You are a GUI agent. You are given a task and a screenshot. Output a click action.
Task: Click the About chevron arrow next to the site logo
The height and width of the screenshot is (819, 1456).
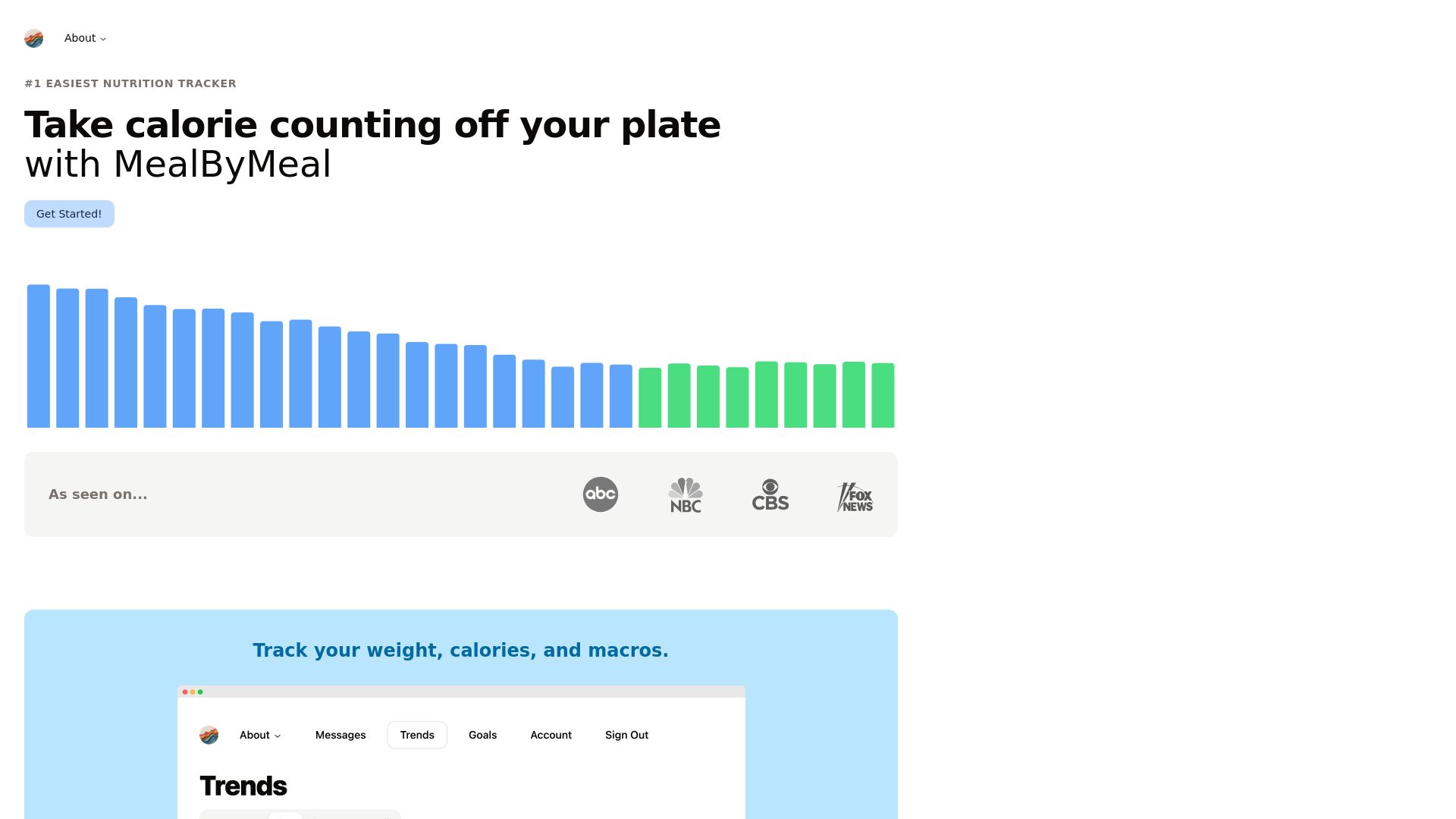[104, 39]
